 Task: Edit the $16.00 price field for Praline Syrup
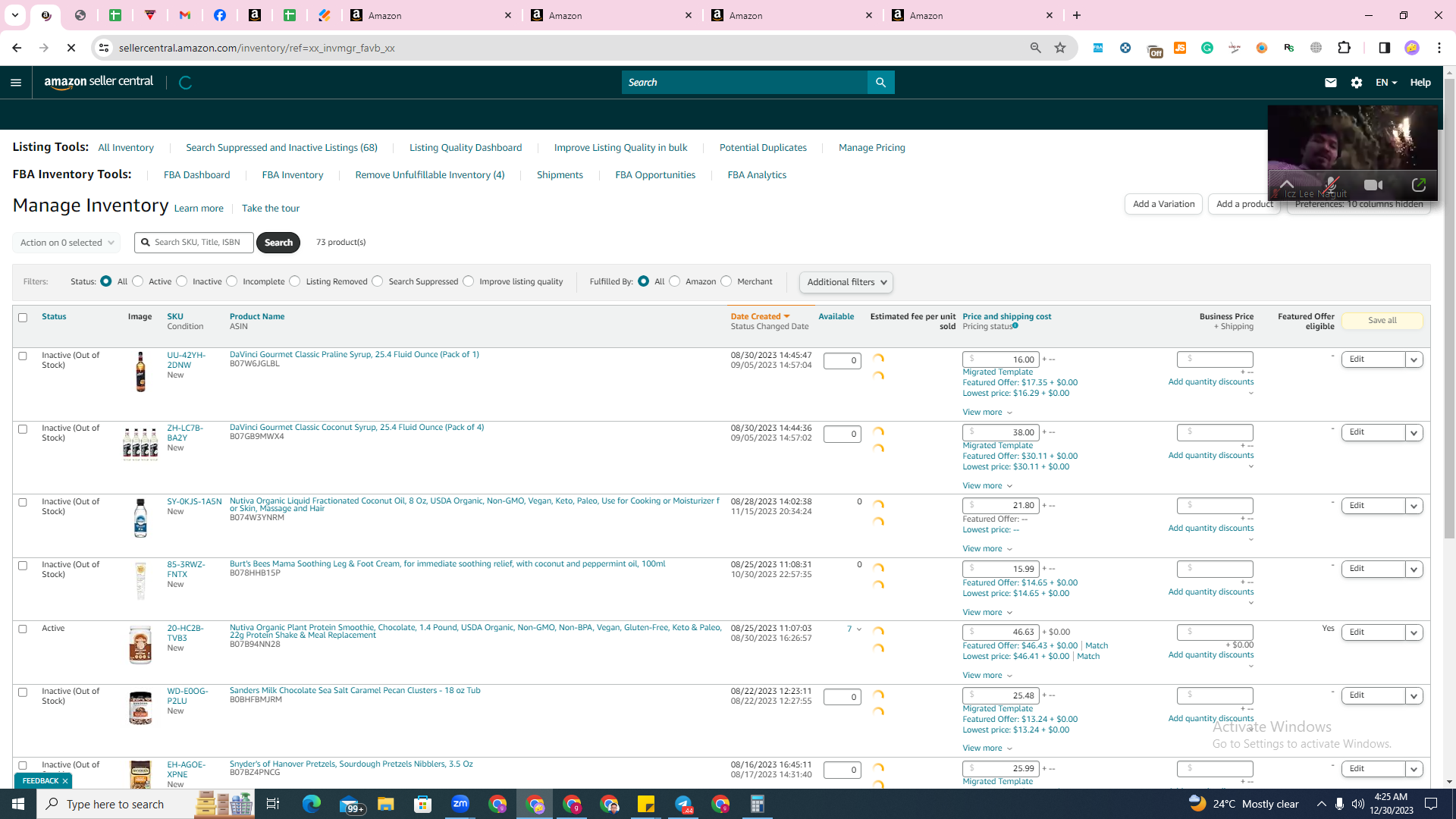click(1001, 359)
